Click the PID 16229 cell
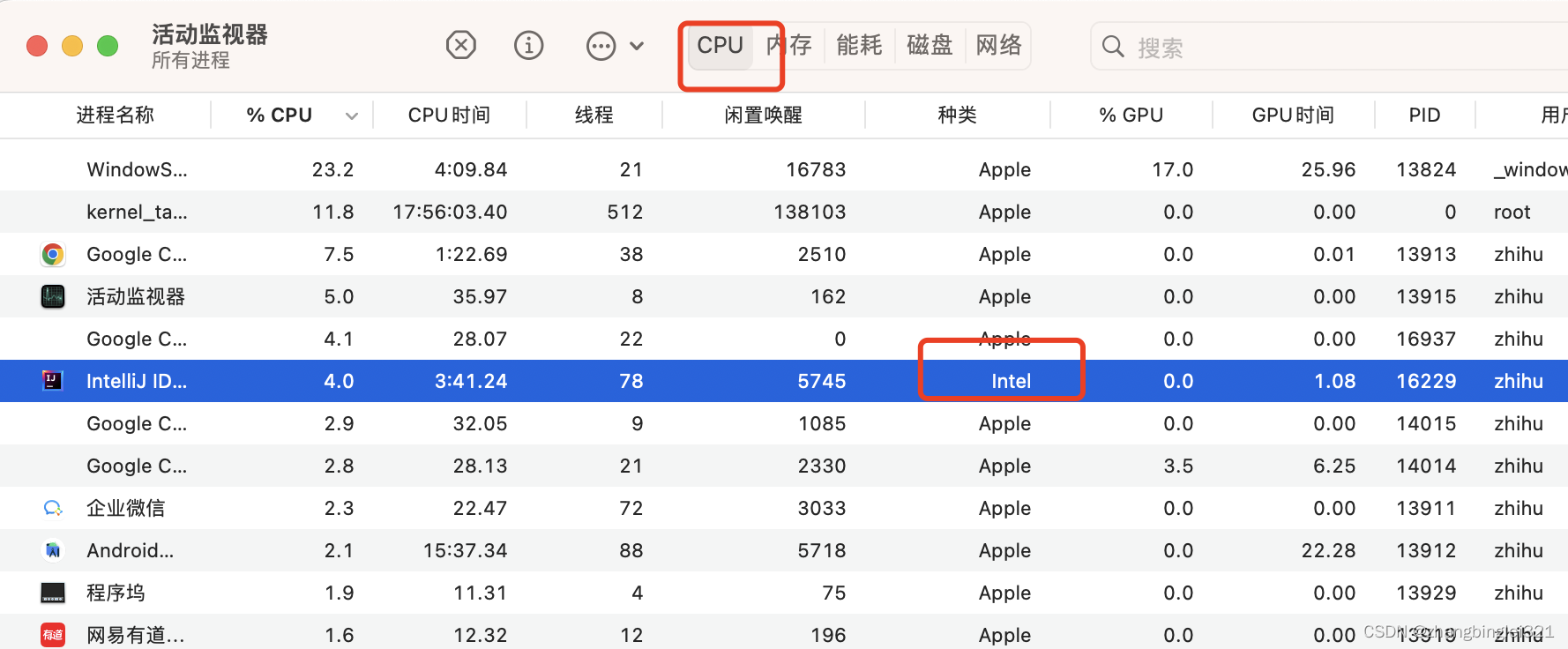The height and width of the screenshot is (649, 1568). click(1426, 381)
